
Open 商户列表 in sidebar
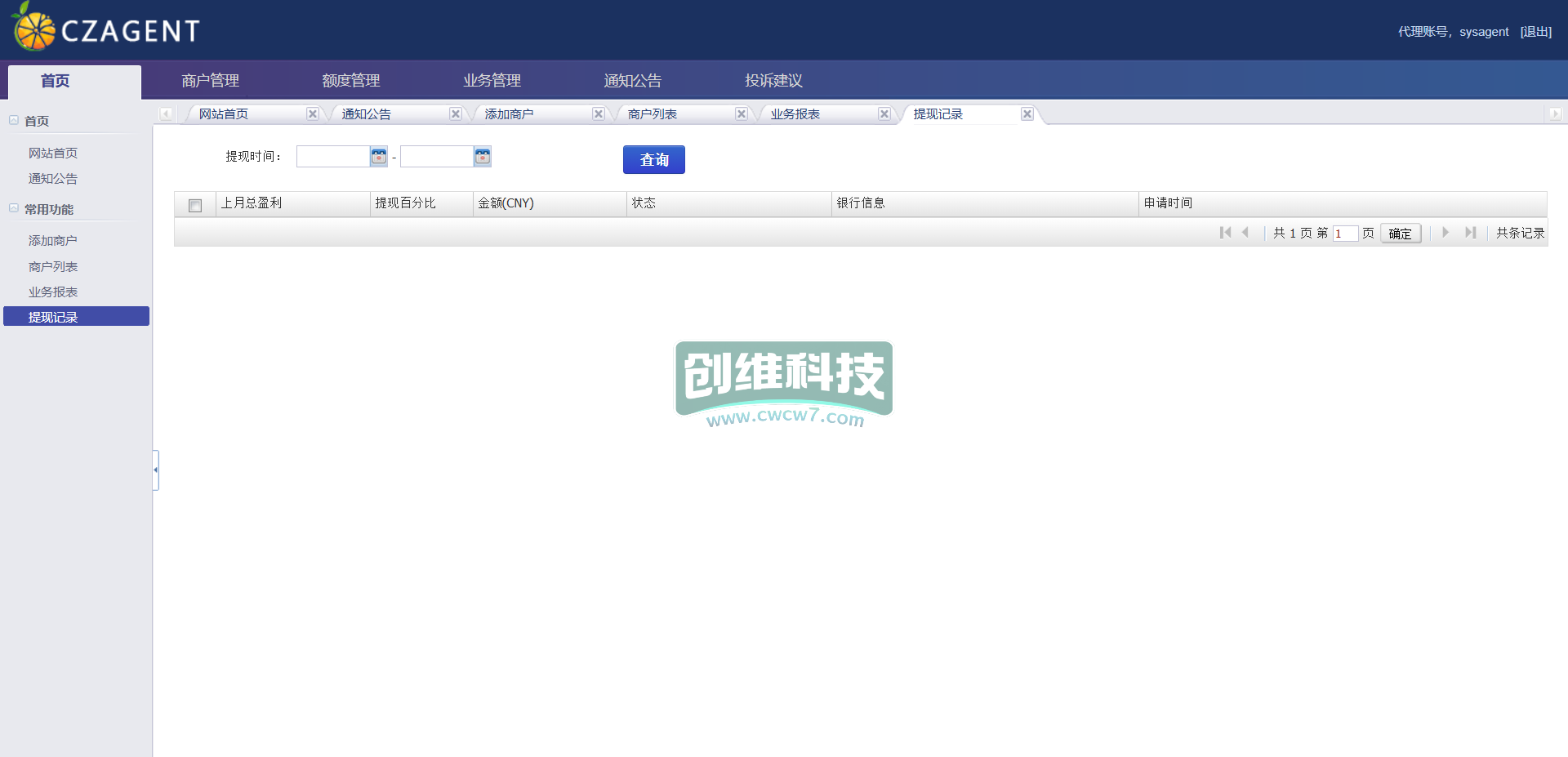click(53, 267)
